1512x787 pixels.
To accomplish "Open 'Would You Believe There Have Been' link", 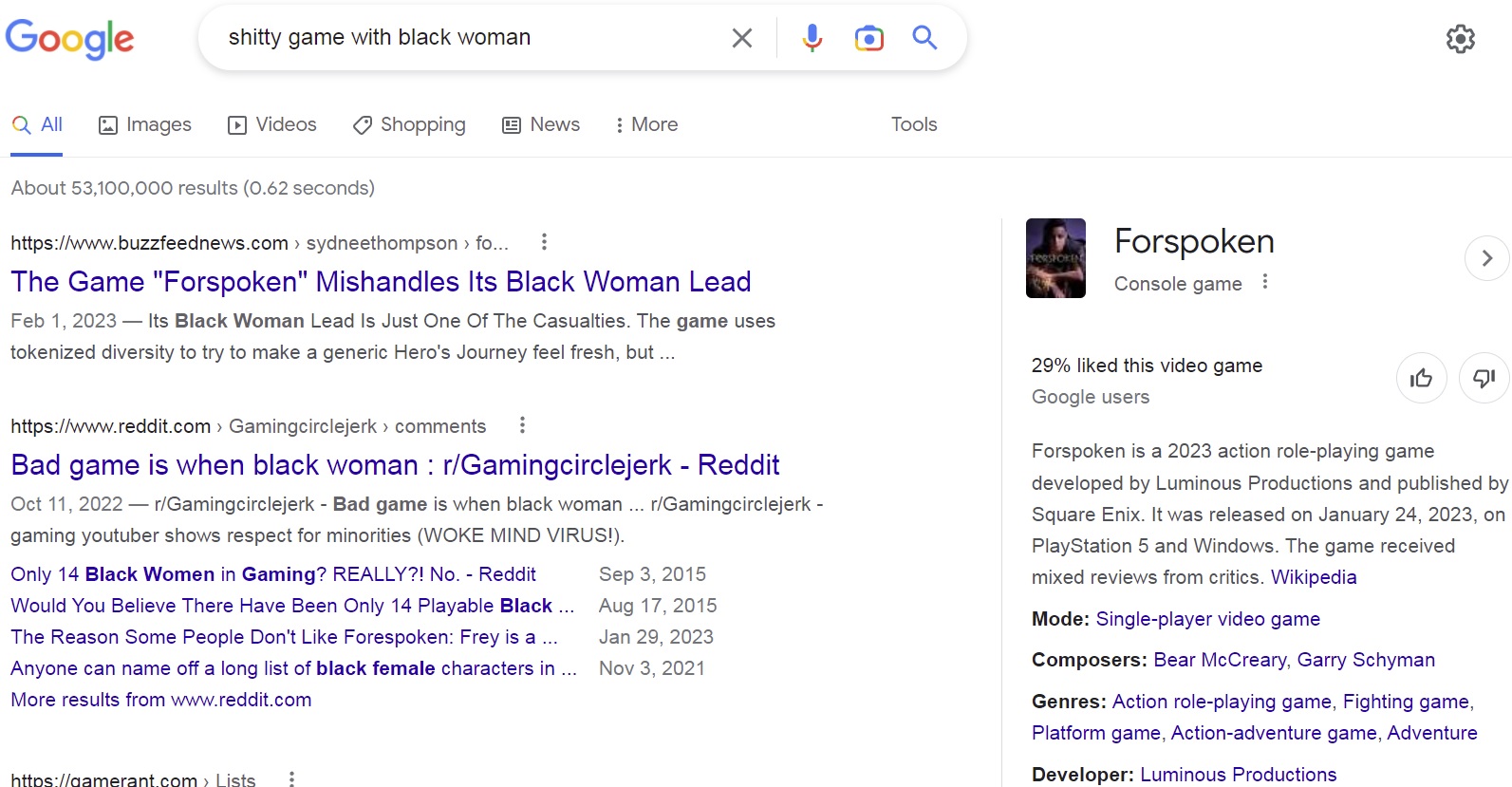I will 292,606.
